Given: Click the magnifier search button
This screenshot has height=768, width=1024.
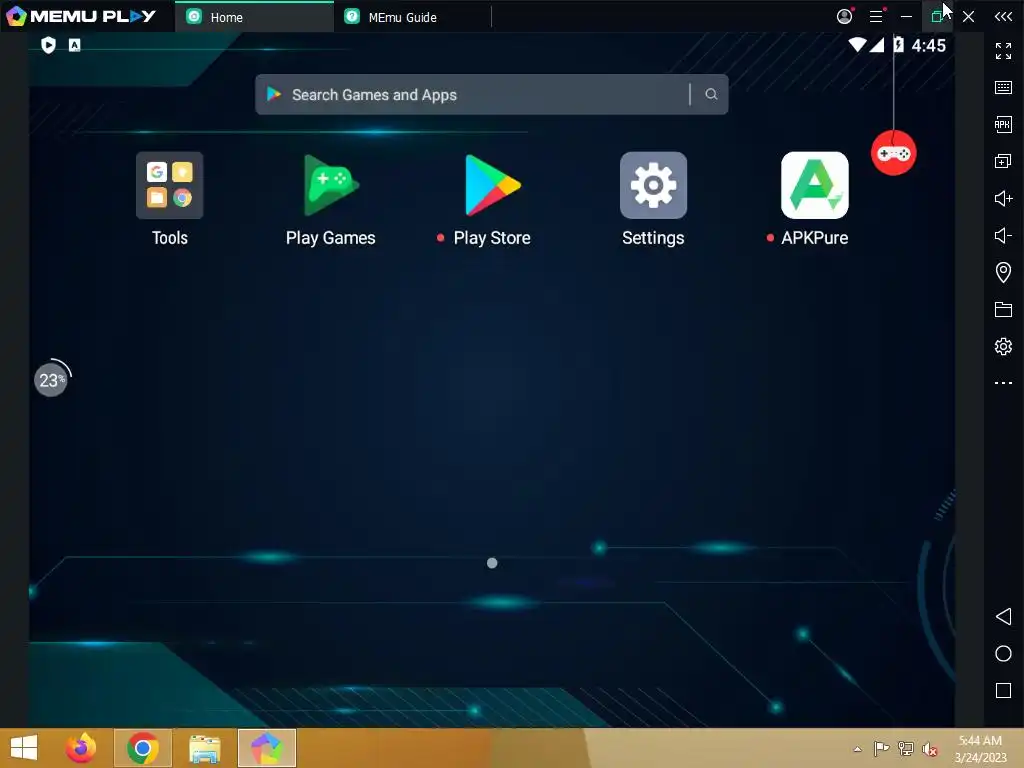Looking at the screenshot, I should [x=711, y=95].
